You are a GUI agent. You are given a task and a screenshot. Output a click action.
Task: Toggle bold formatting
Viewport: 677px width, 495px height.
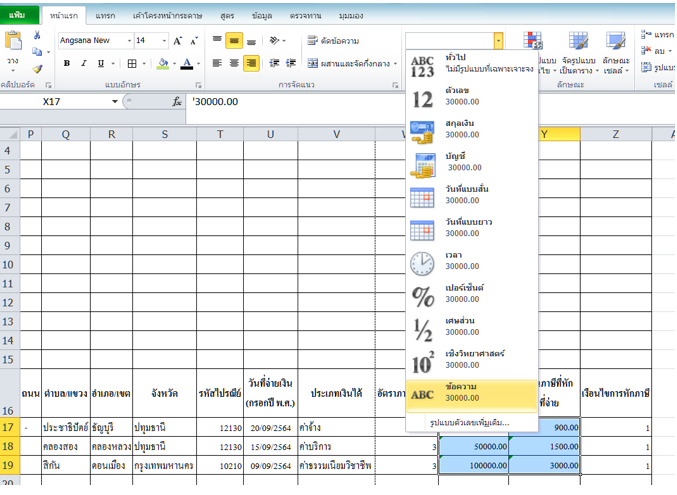(x=66, y=63)
